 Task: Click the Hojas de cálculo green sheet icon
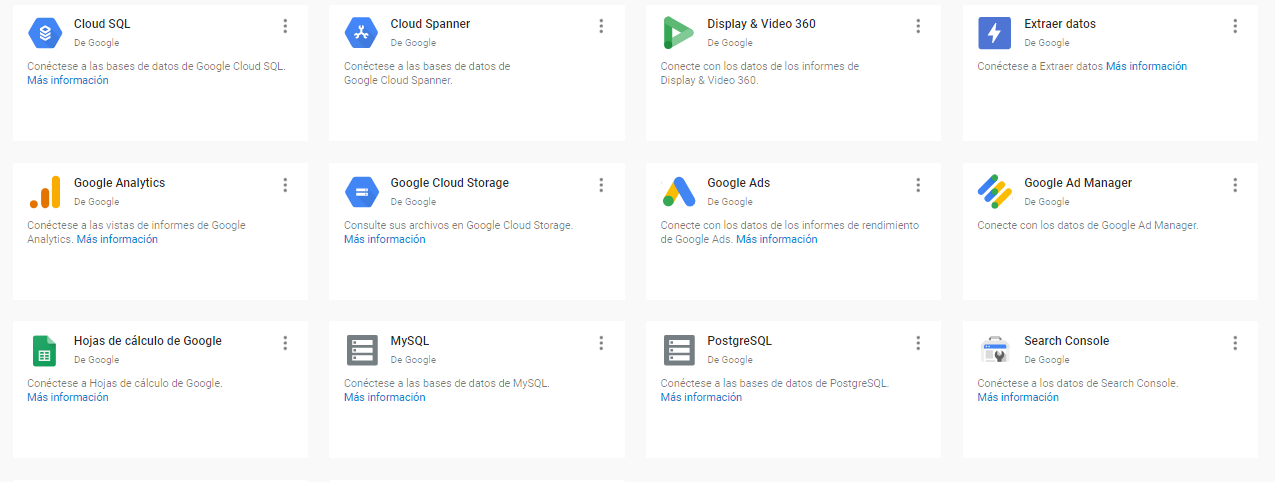tap(45, 350)
